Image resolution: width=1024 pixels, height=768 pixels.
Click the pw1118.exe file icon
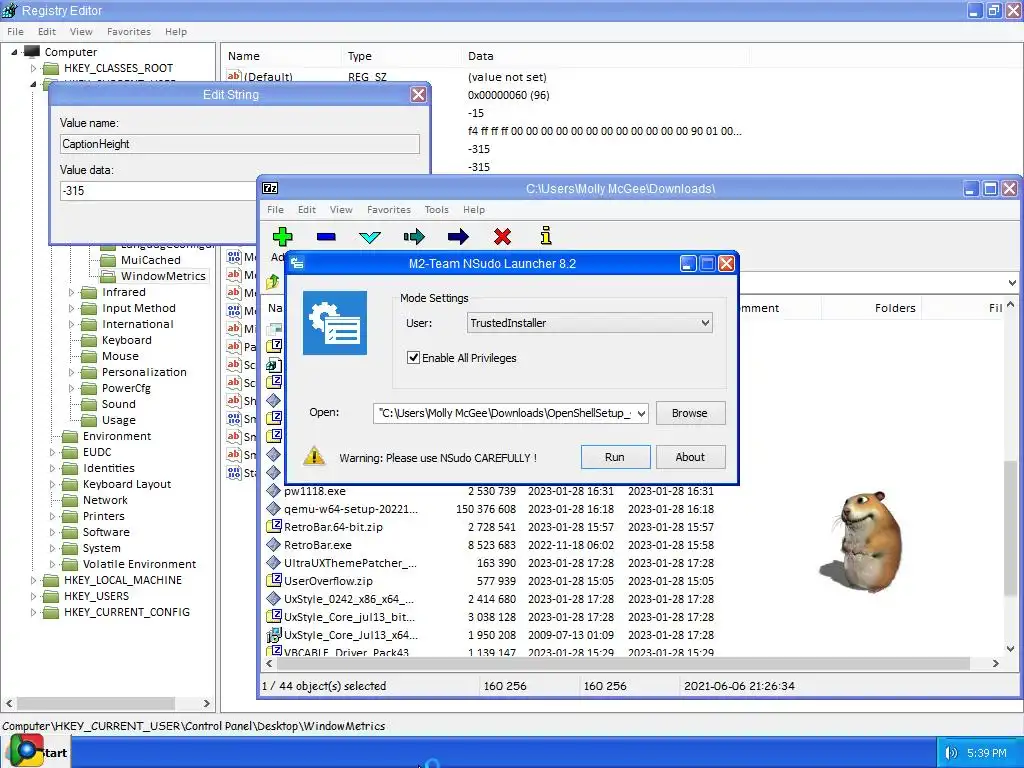point(274,490)
